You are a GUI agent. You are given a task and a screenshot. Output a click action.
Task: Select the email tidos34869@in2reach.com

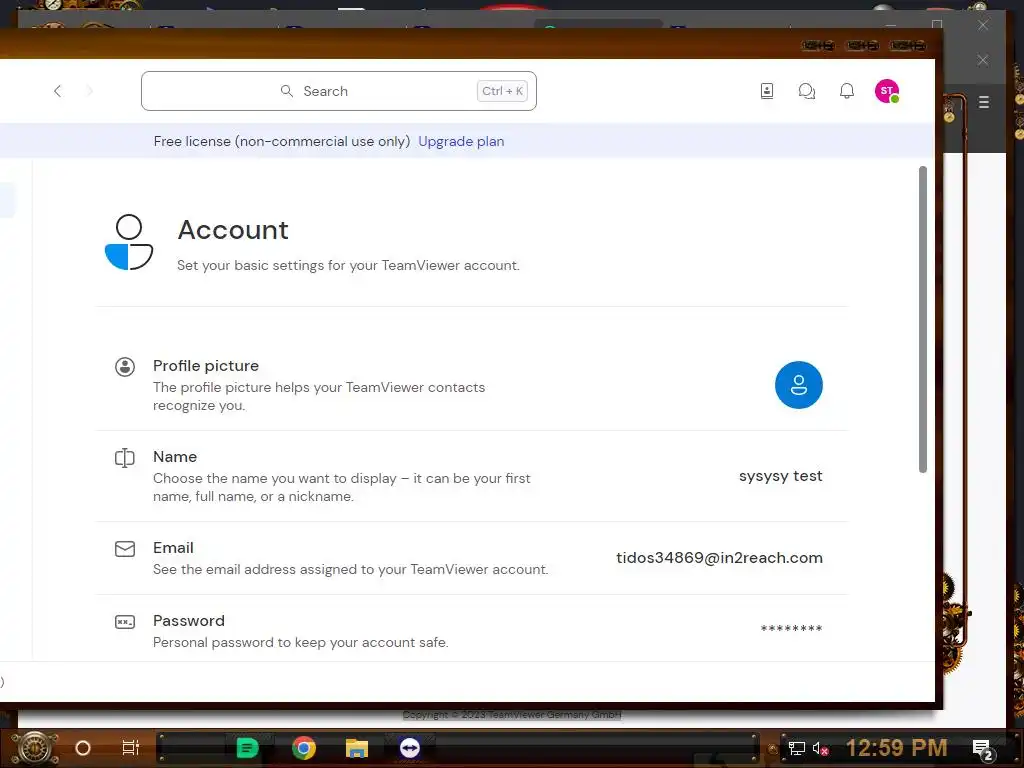pyautogui.click(x=719, y=558)
